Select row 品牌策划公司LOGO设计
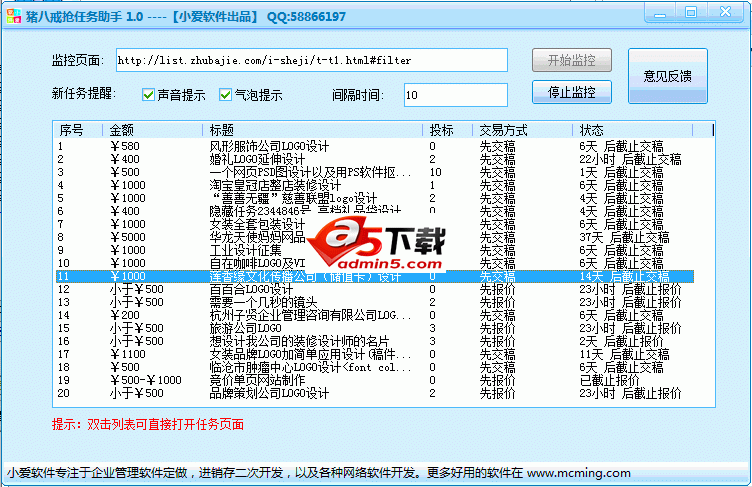 tap(374, 393)
